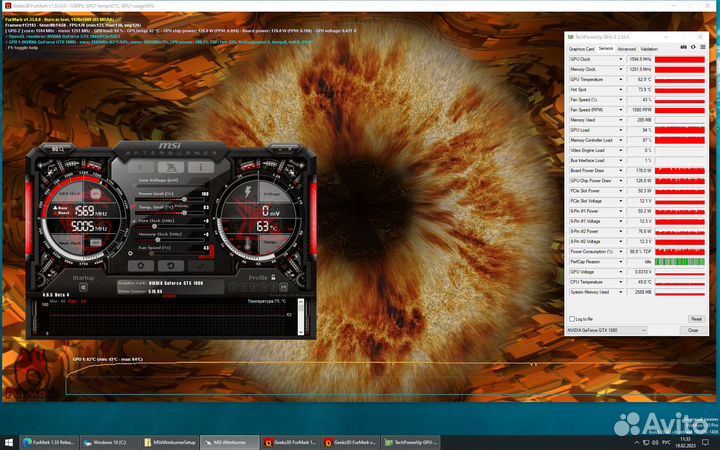Toggle power/temp limit link icon in Afterburner
This screenshot has width=720, height=450.
[134, 207]
